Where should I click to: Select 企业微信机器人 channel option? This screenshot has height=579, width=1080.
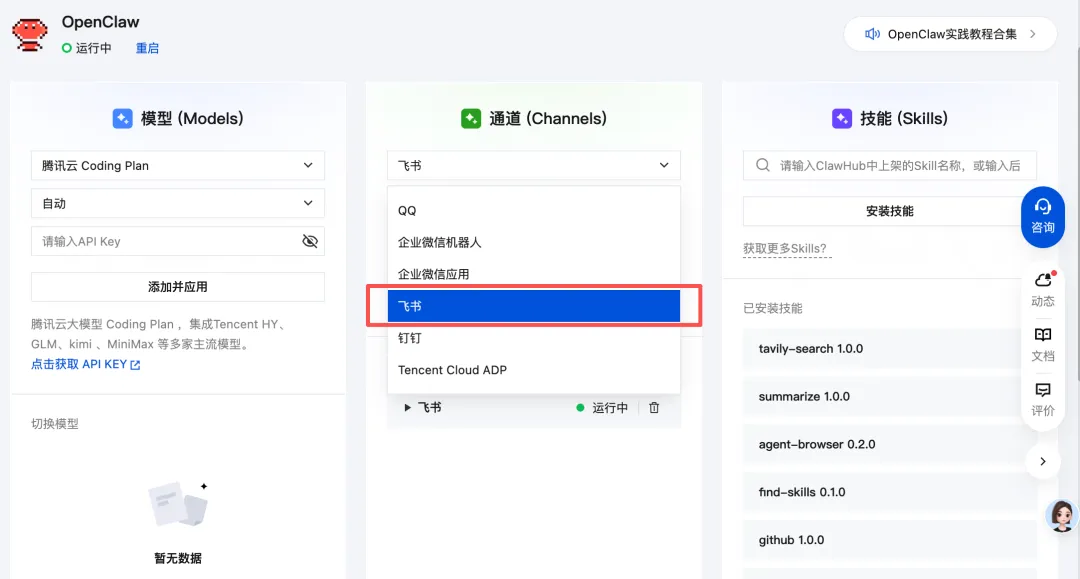534,242
